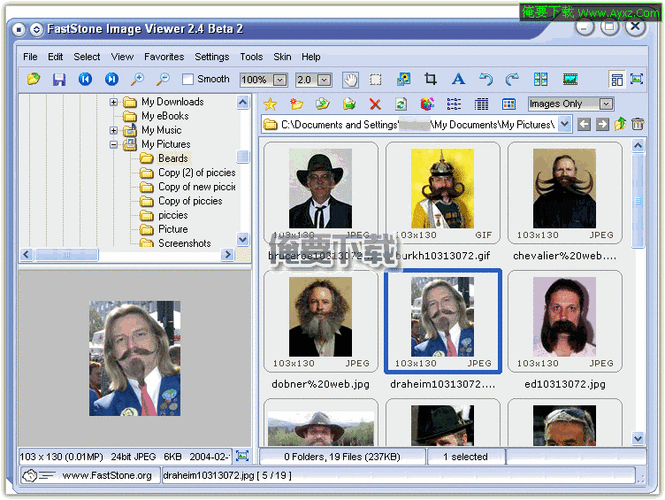Switch to browser layout view icon
The image size is (665, 500).
pos(617,79)
